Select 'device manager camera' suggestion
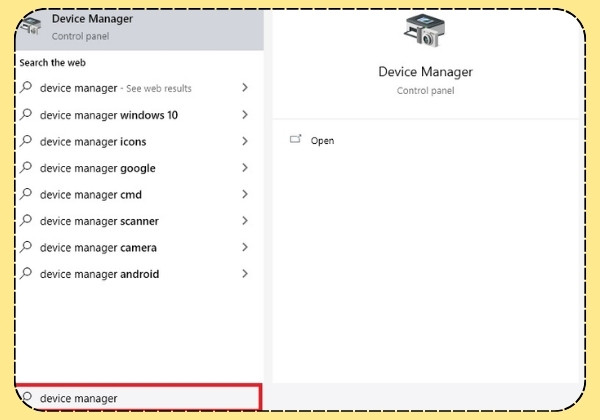600x420 pixels. click(x=140, y=247)
